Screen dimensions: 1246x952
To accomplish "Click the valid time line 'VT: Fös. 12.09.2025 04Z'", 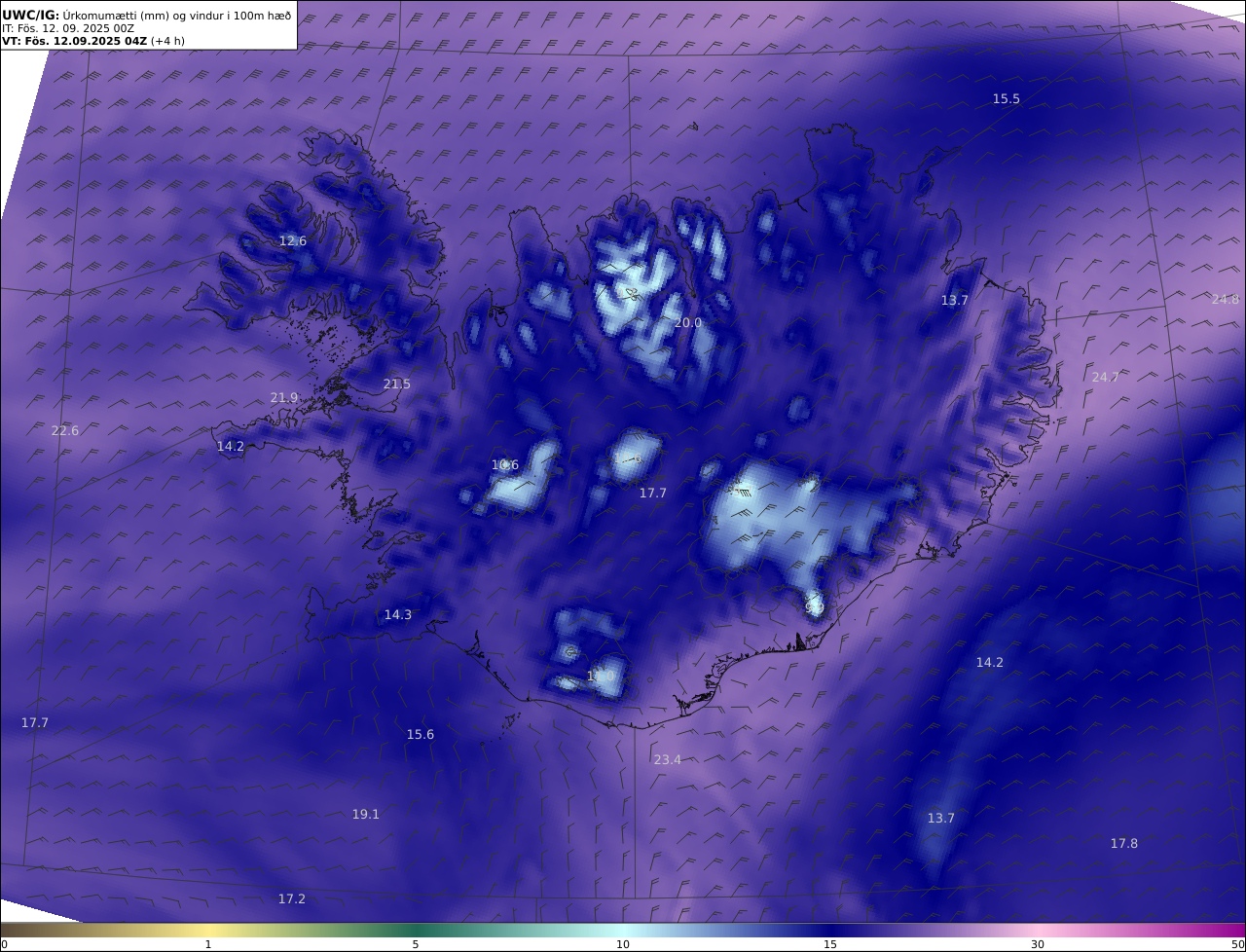I will pos(75,42).
